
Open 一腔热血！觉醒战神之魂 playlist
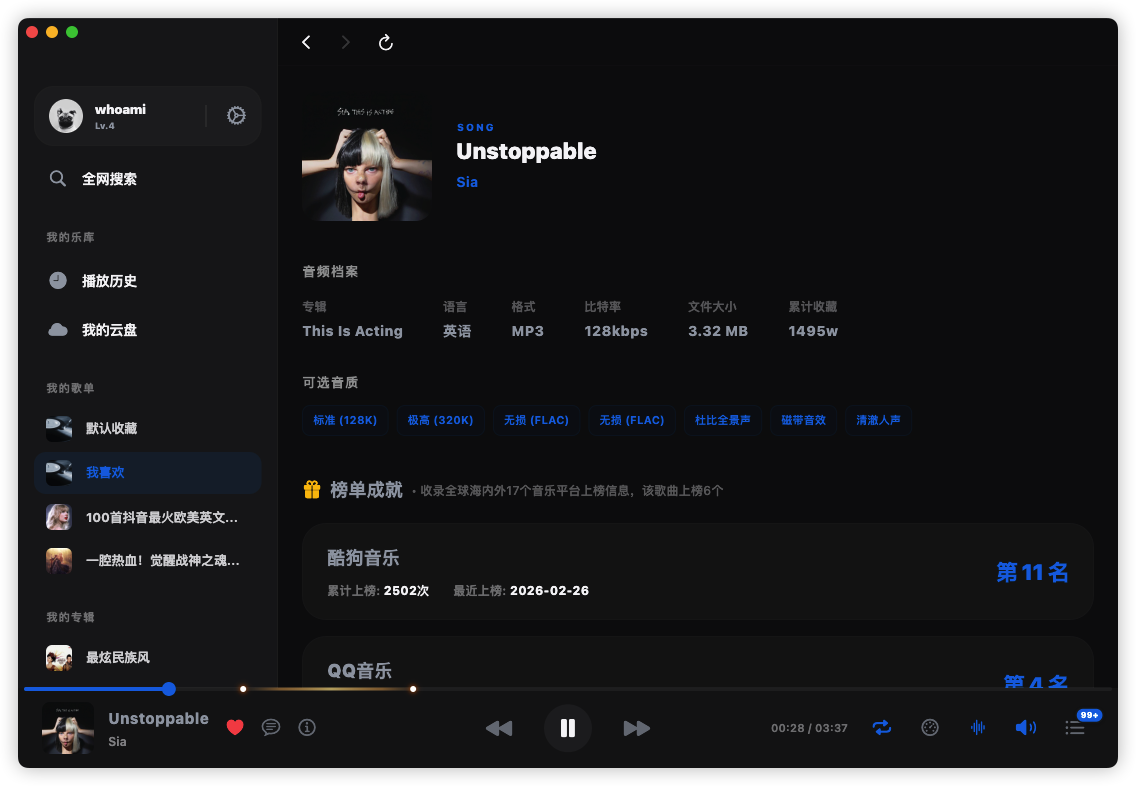pos(148,560)
